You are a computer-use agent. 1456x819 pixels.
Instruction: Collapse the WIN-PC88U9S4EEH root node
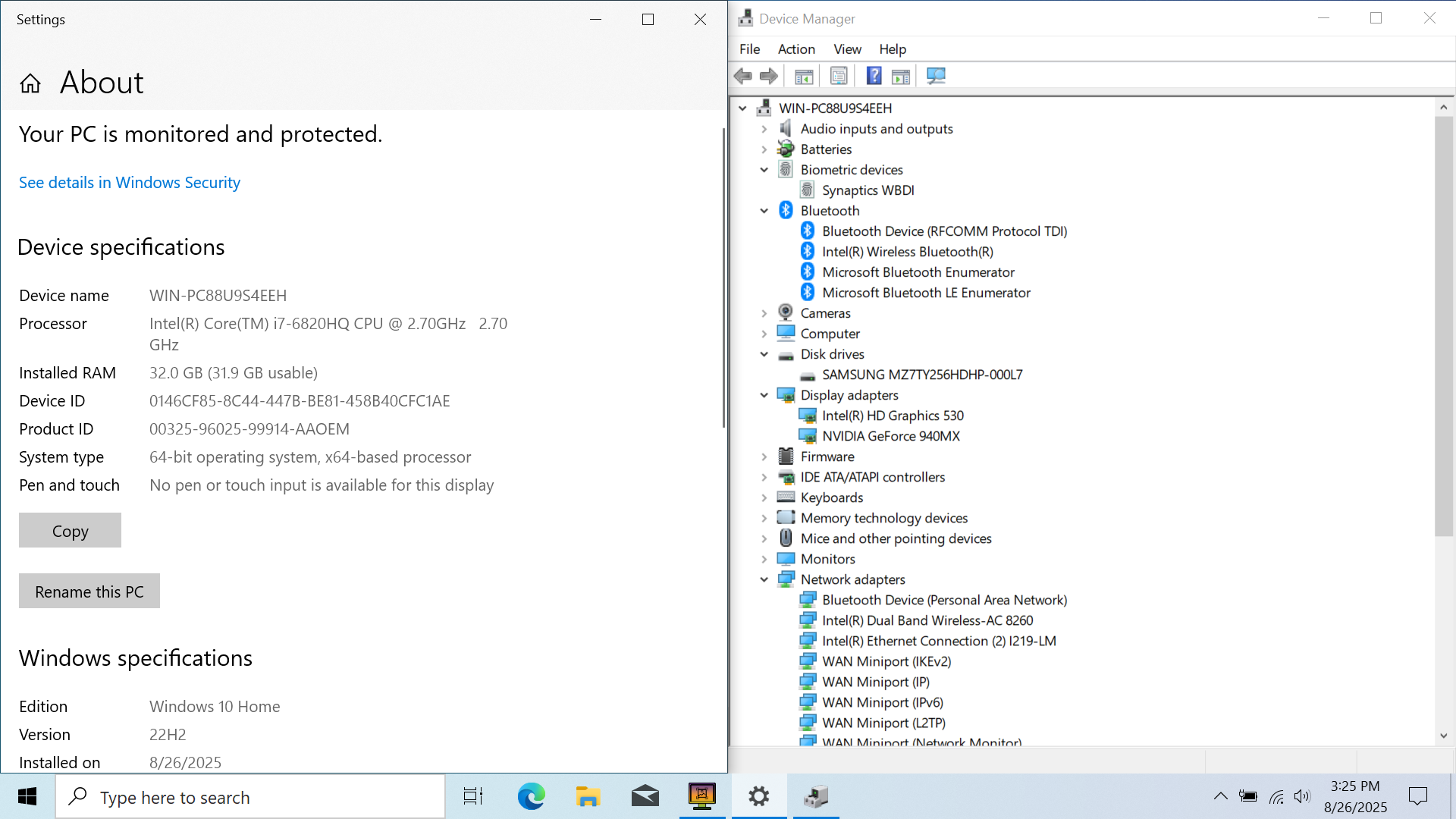(x=742, y=108)
